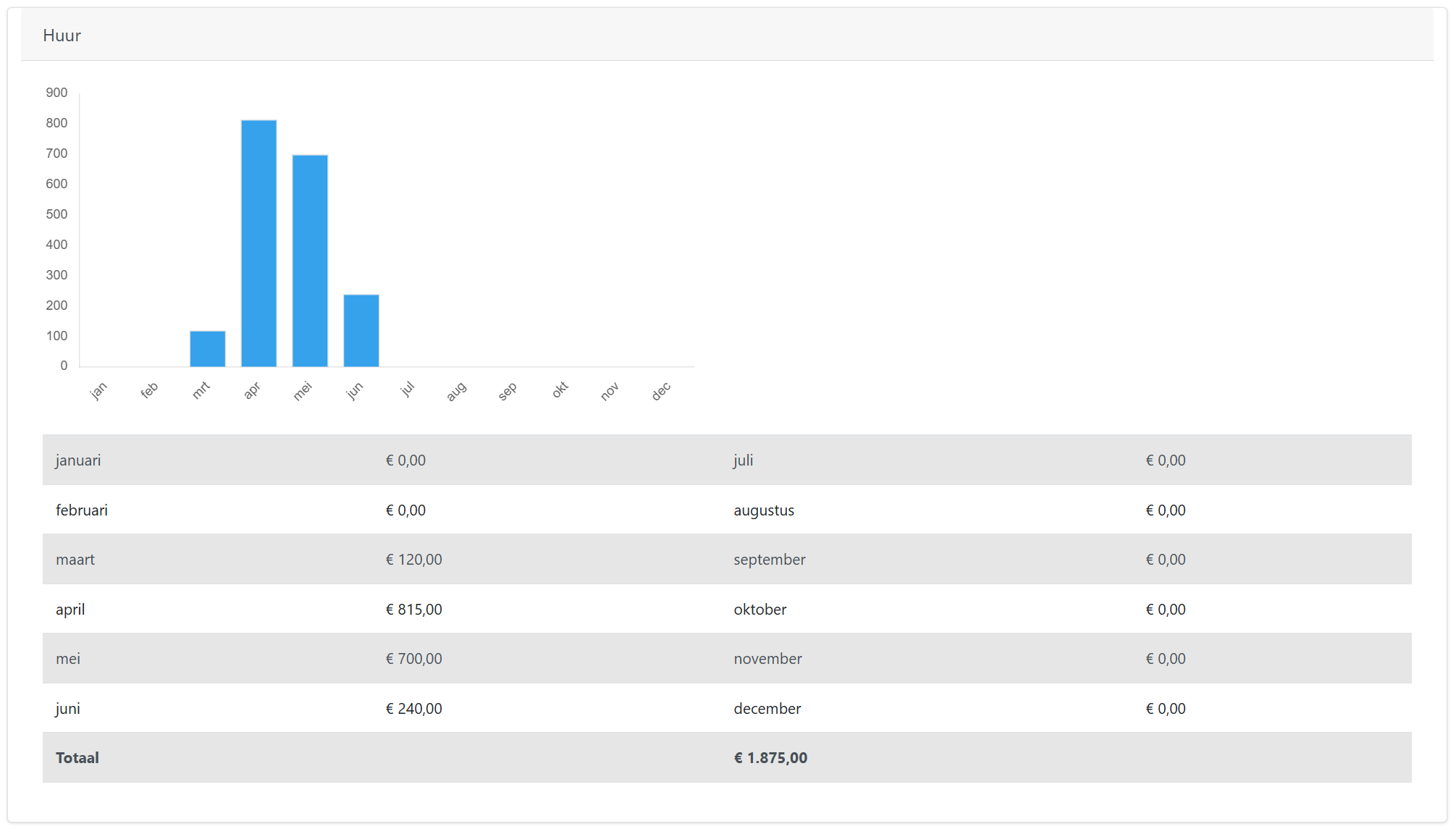Select the augustus row label
Viewport: 1456px width, 829px height.
point(763,510)
